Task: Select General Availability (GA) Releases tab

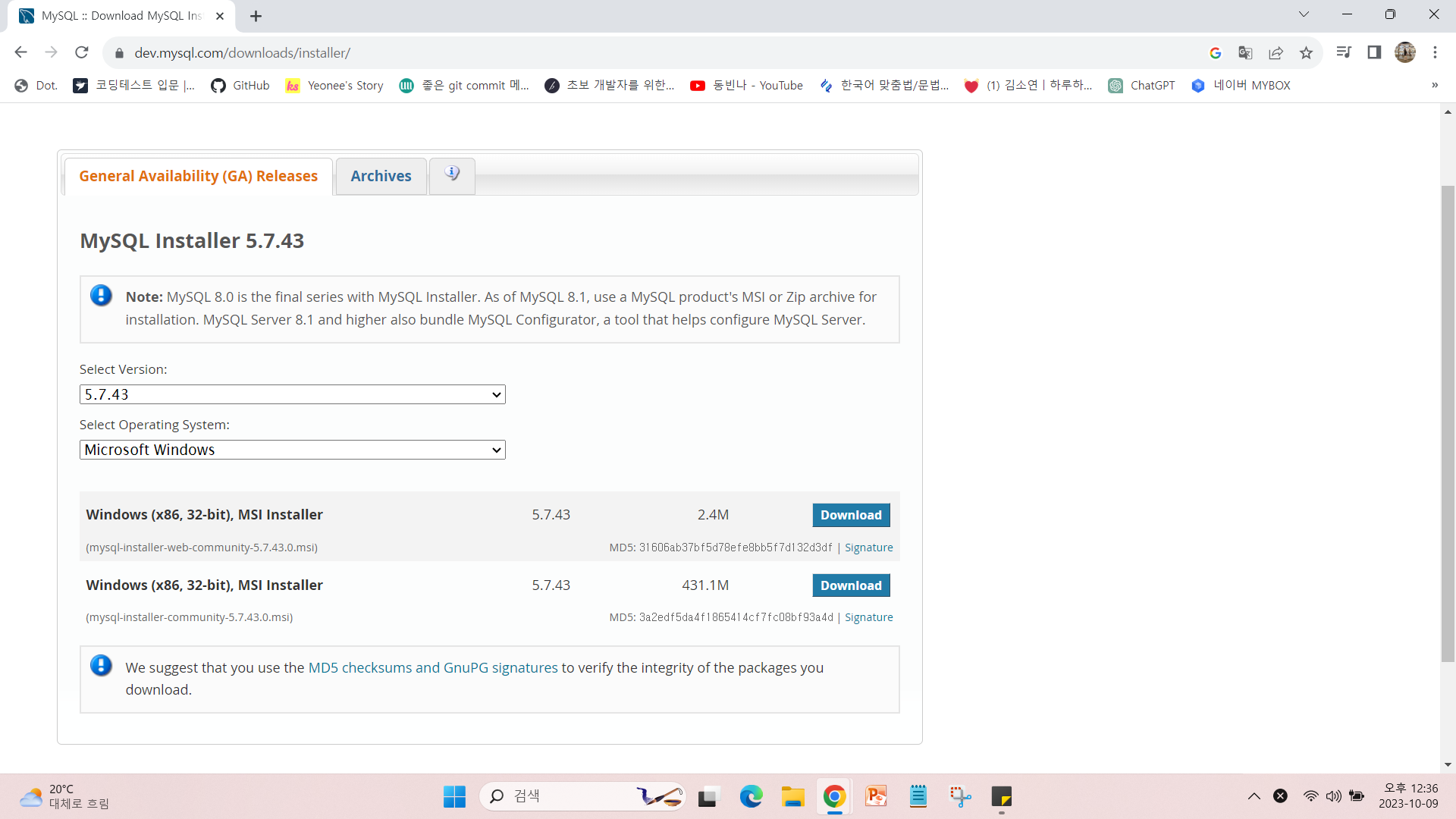Action: [x=198, y=176]
